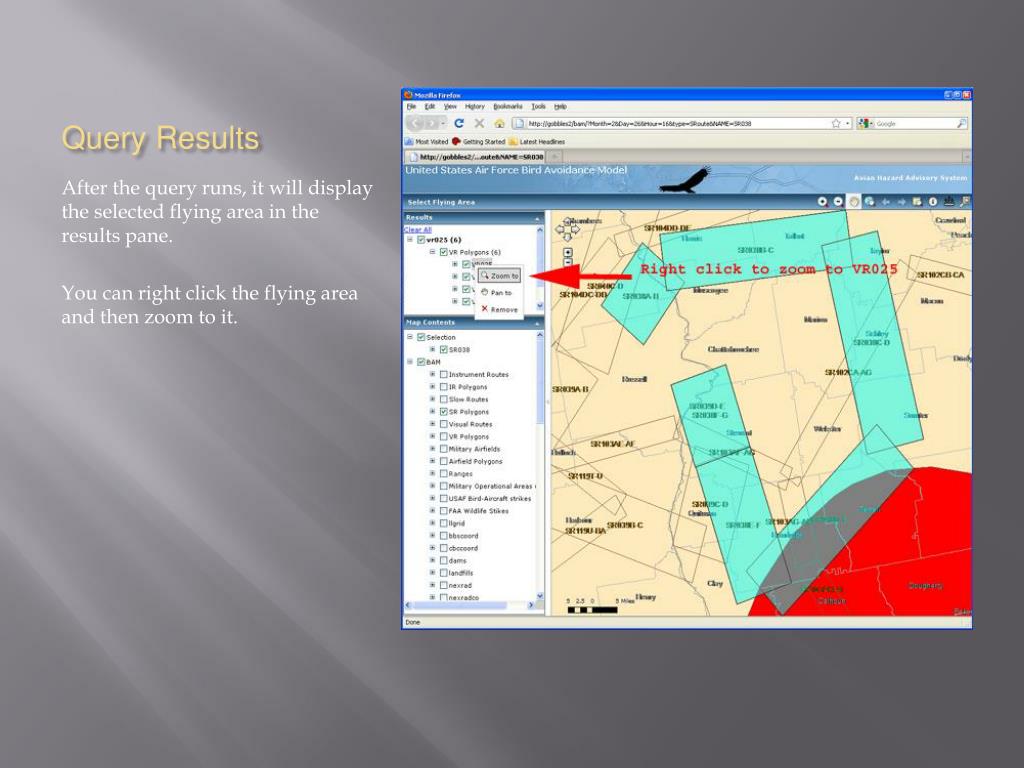Collapse the VR Polygons (6) results node

point(432,252)
